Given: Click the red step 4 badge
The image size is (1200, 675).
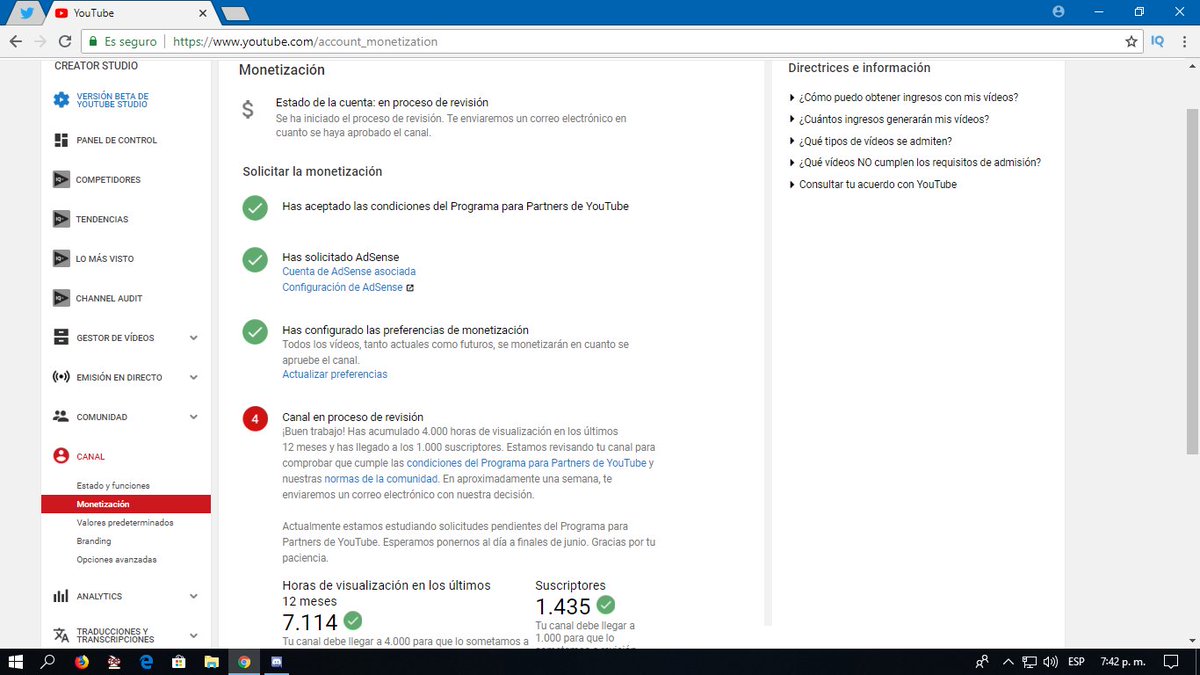Looking at the screenshot, I should click(x=255, y=419).
